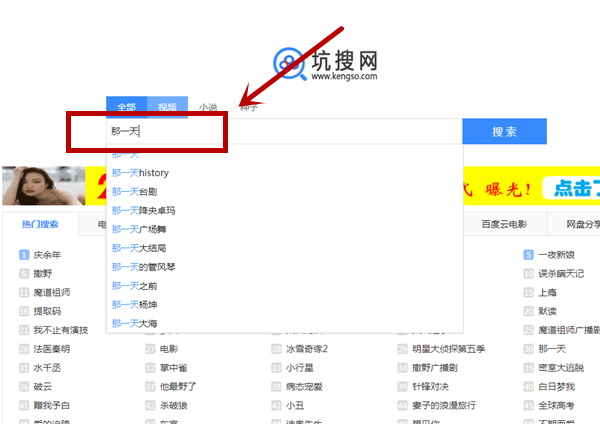Open the 热门搜索 tab

tap(40, 224)
